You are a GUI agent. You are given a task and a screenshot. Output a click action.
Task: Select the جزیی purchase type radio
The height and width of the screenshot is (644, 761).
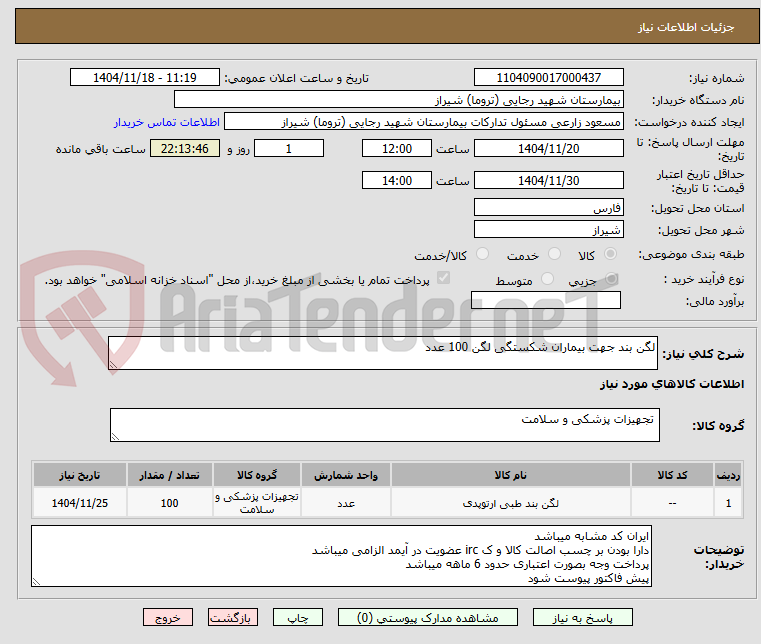click(x=612, y=279)
